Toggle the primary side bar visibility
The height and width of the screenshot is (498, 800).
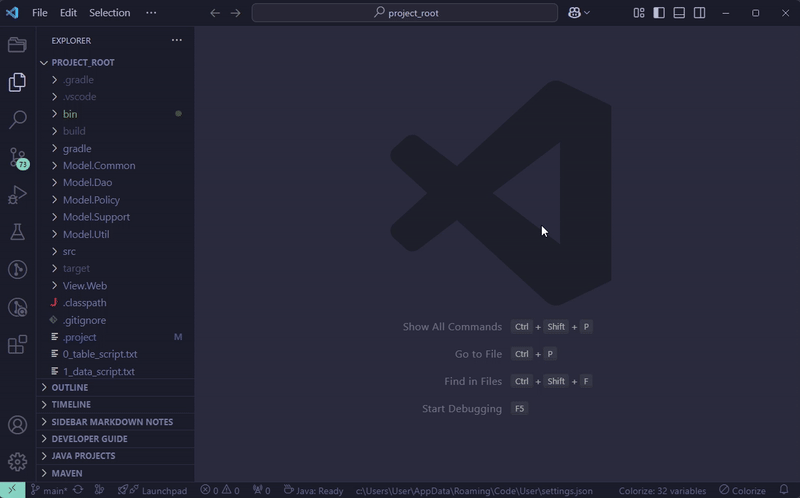tap(659, 13)
